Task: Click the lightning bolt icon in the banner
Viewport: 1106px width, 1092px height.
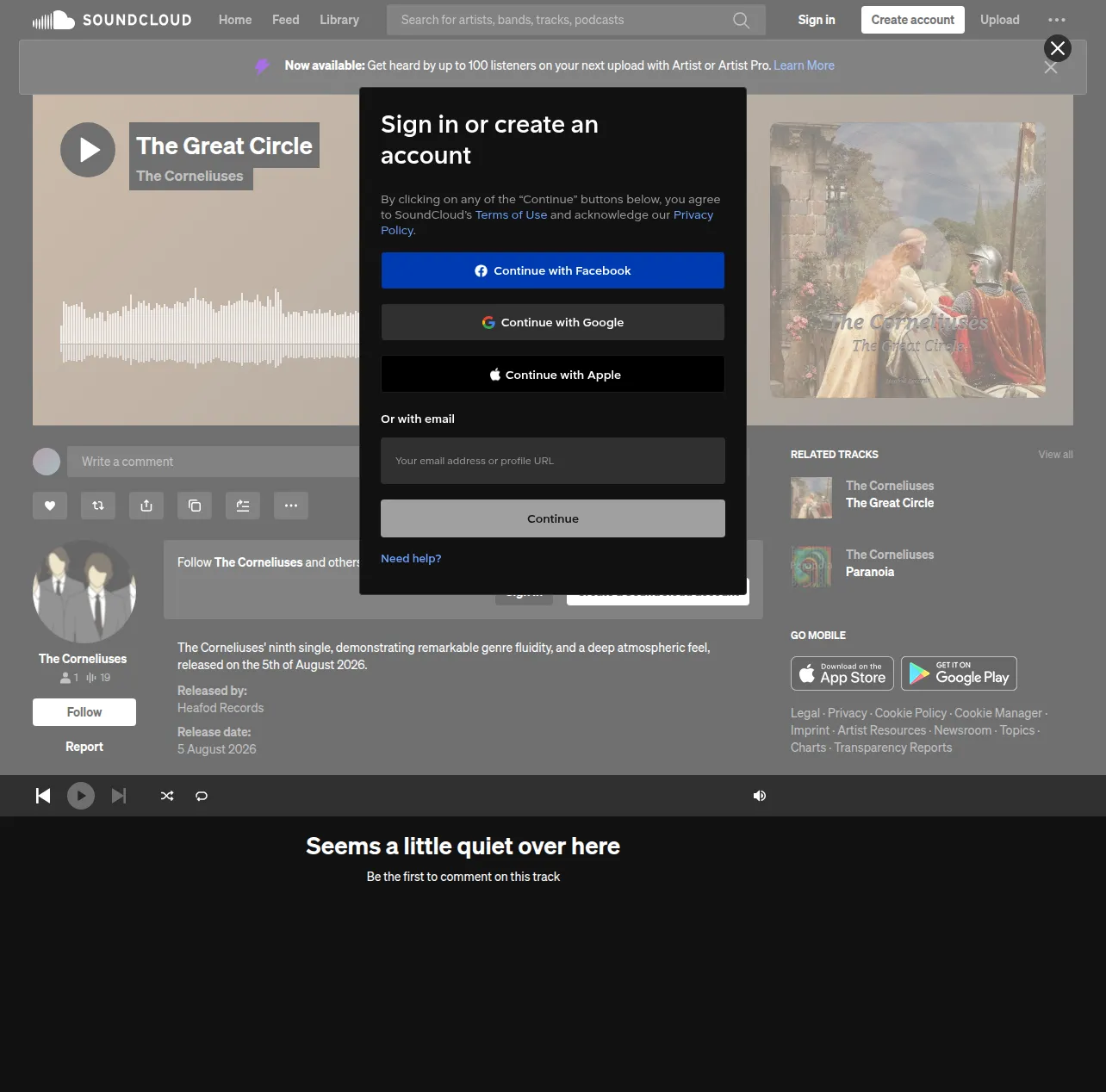Action: click(x=263, y=65)
